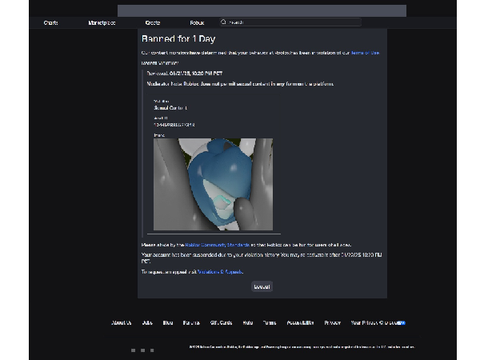Image resolution: width=480 pixels, height=360 pixels.
Task: Open the Robux navigation item
Action: [x=197, y=23]
